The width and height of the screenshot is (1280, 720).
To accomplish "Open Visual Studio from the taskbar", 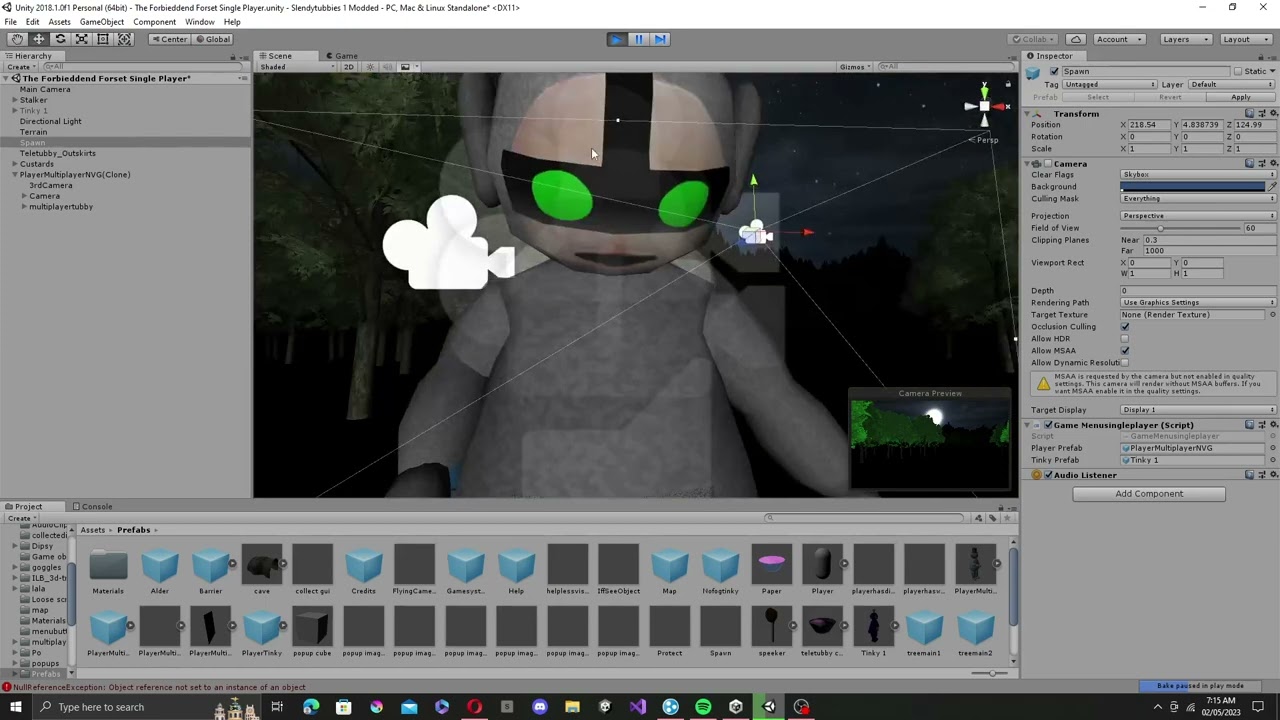I will click(x=638, y=707).
